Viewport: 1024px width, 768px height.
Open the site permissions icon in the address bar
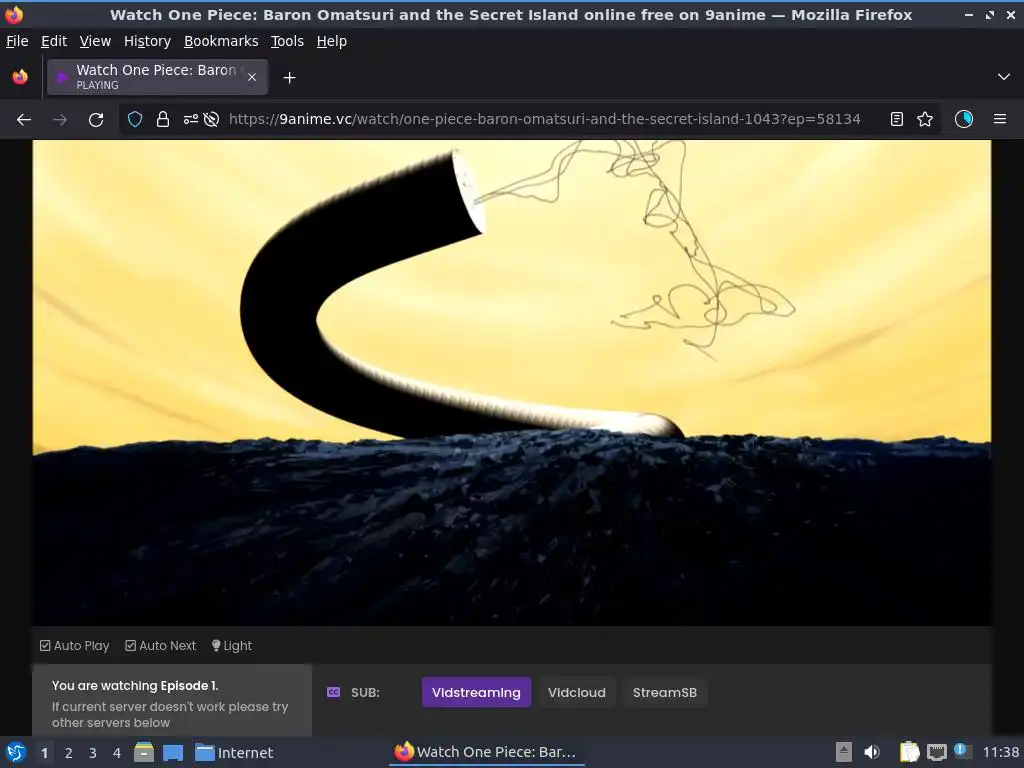190,120
